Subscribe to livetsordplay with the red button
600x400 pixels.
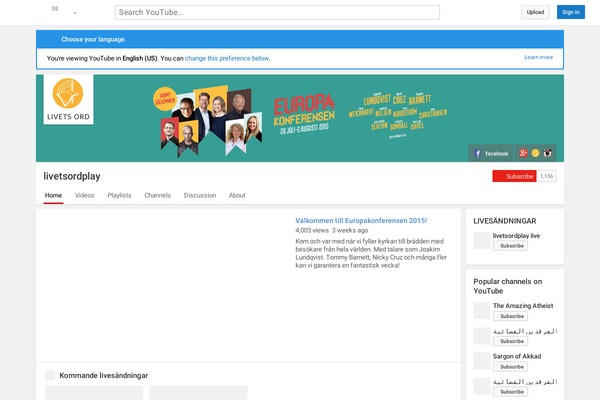[514, 176]
